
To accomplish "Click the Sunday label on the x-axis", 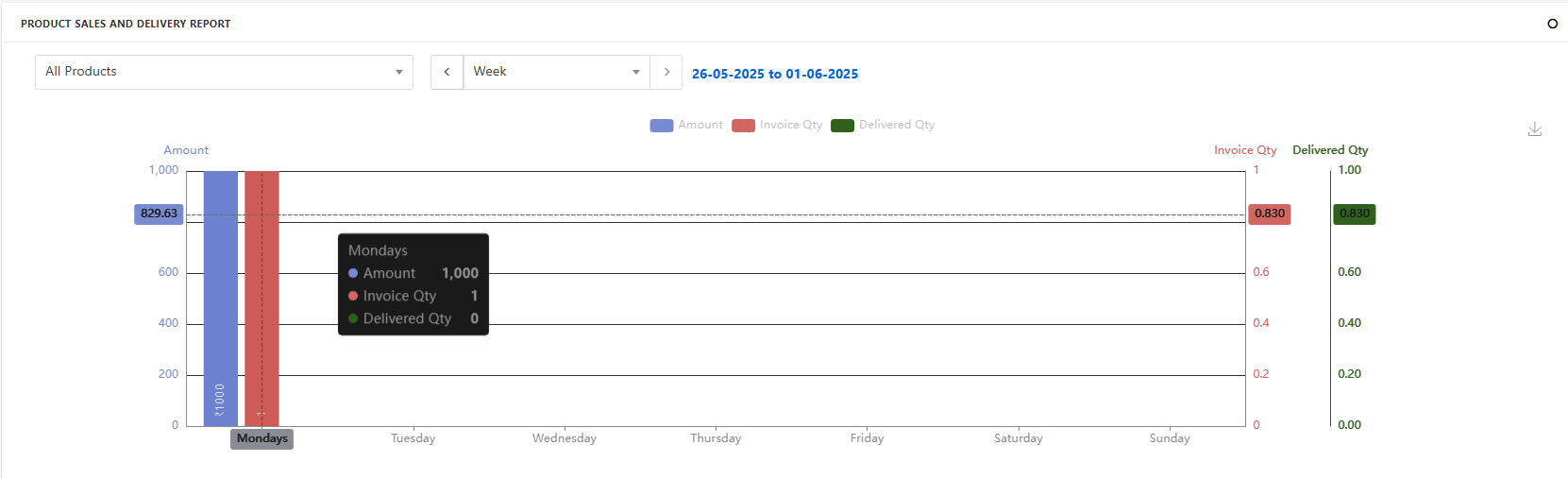I will pyautogui.click(x=1169, y=438).
